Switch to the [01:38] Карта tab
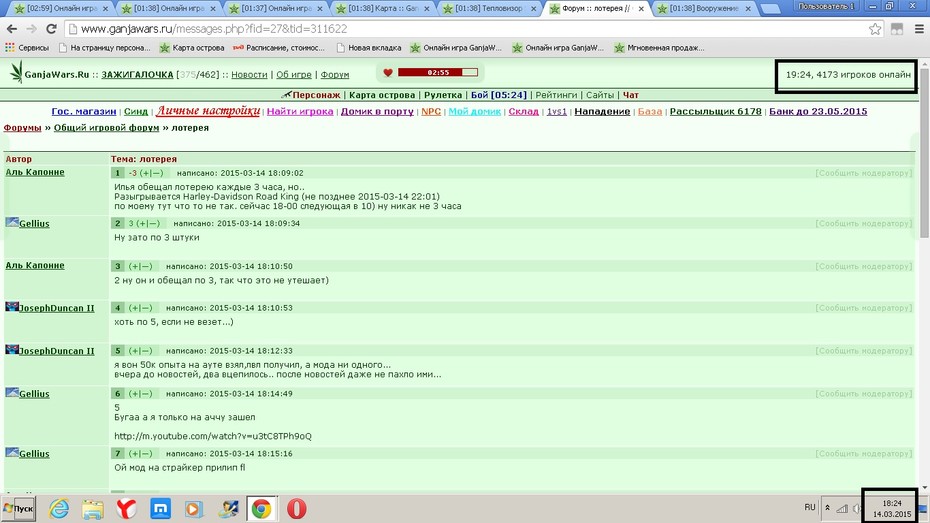The height and width of the screenshot is (523, 930). (383, 9)
